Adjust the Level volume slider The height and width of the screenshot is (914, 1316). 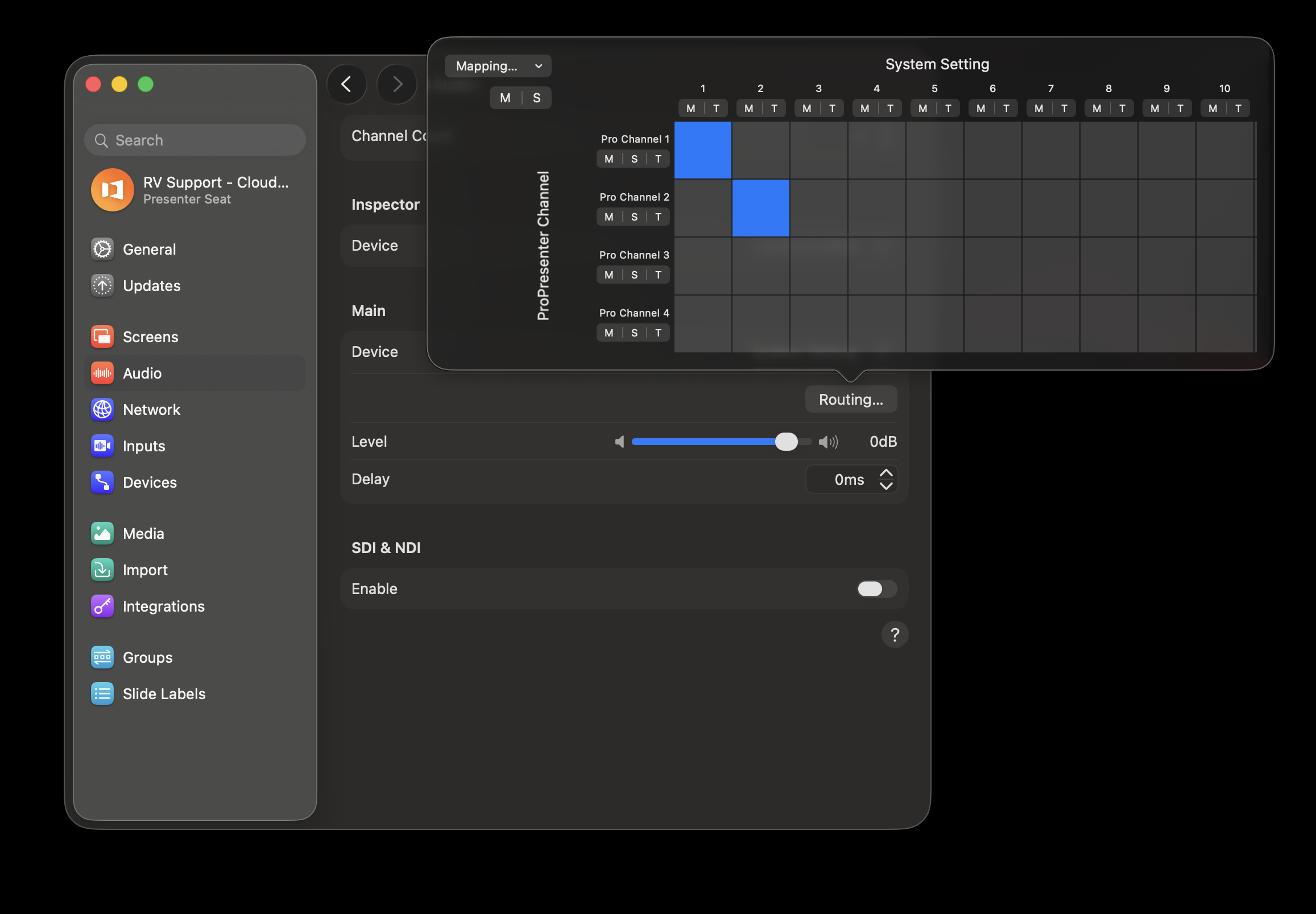click(721, 442)
